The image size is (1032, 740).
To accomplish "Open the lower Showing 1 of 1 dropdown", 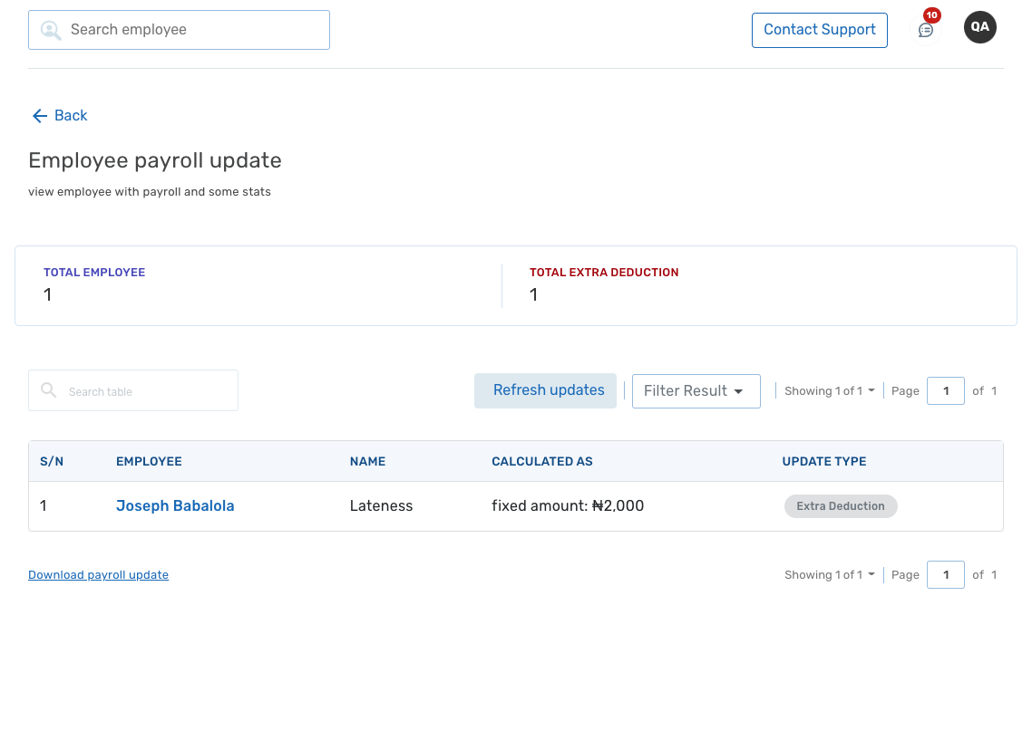I will [829, 575].
